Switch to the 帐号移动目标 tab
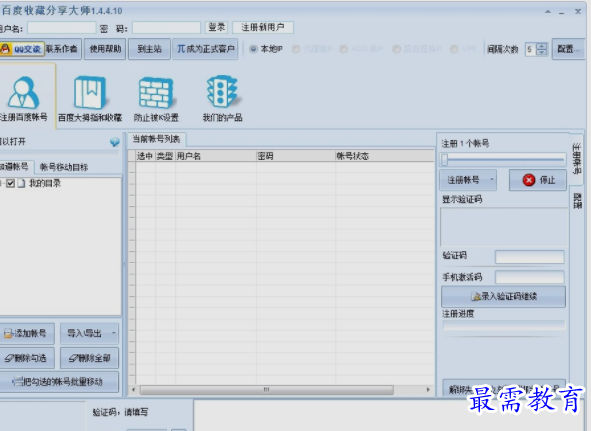The width and height of the screenshot is (591, 431). point(64,167)
